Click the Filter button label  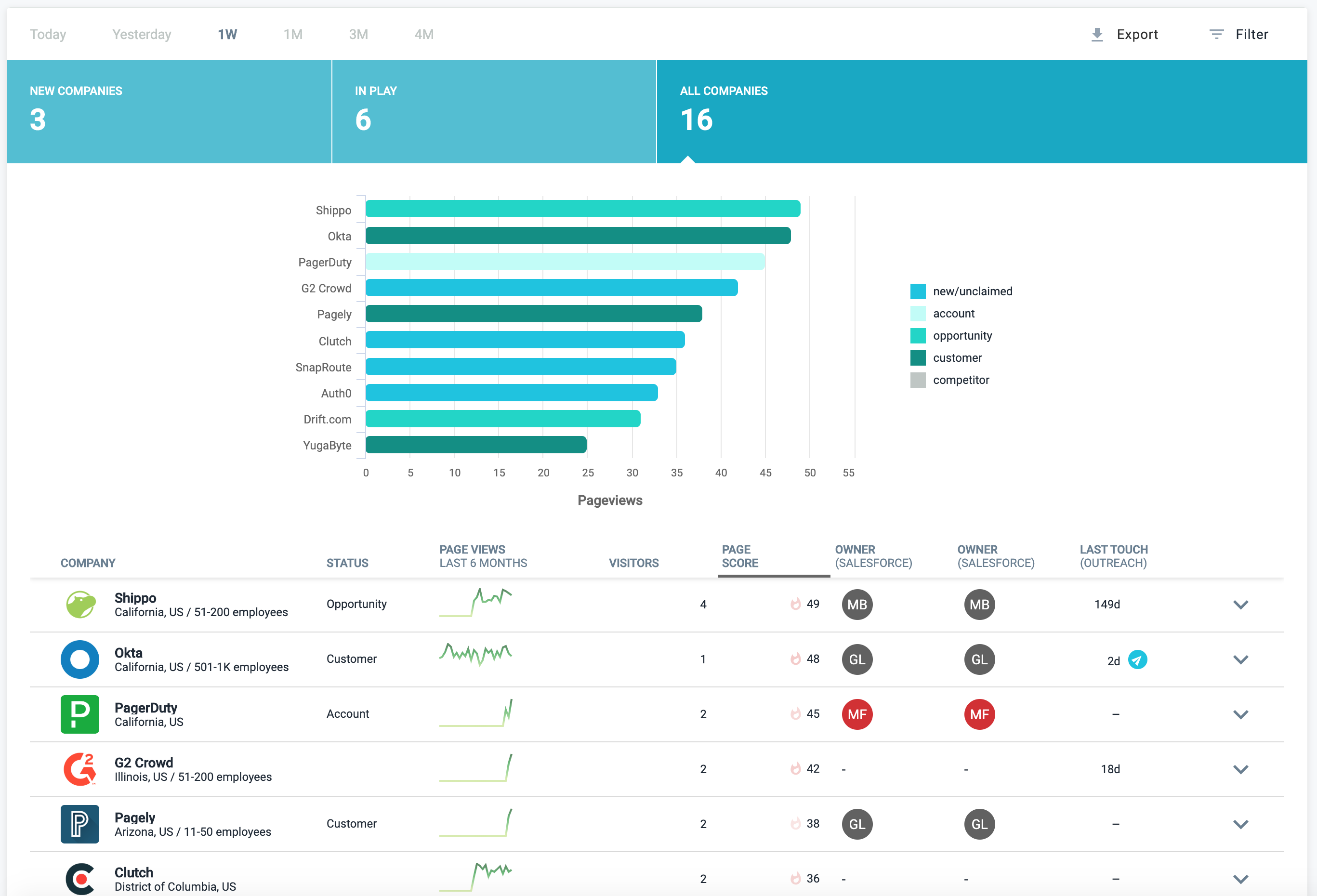[1251, 35]
